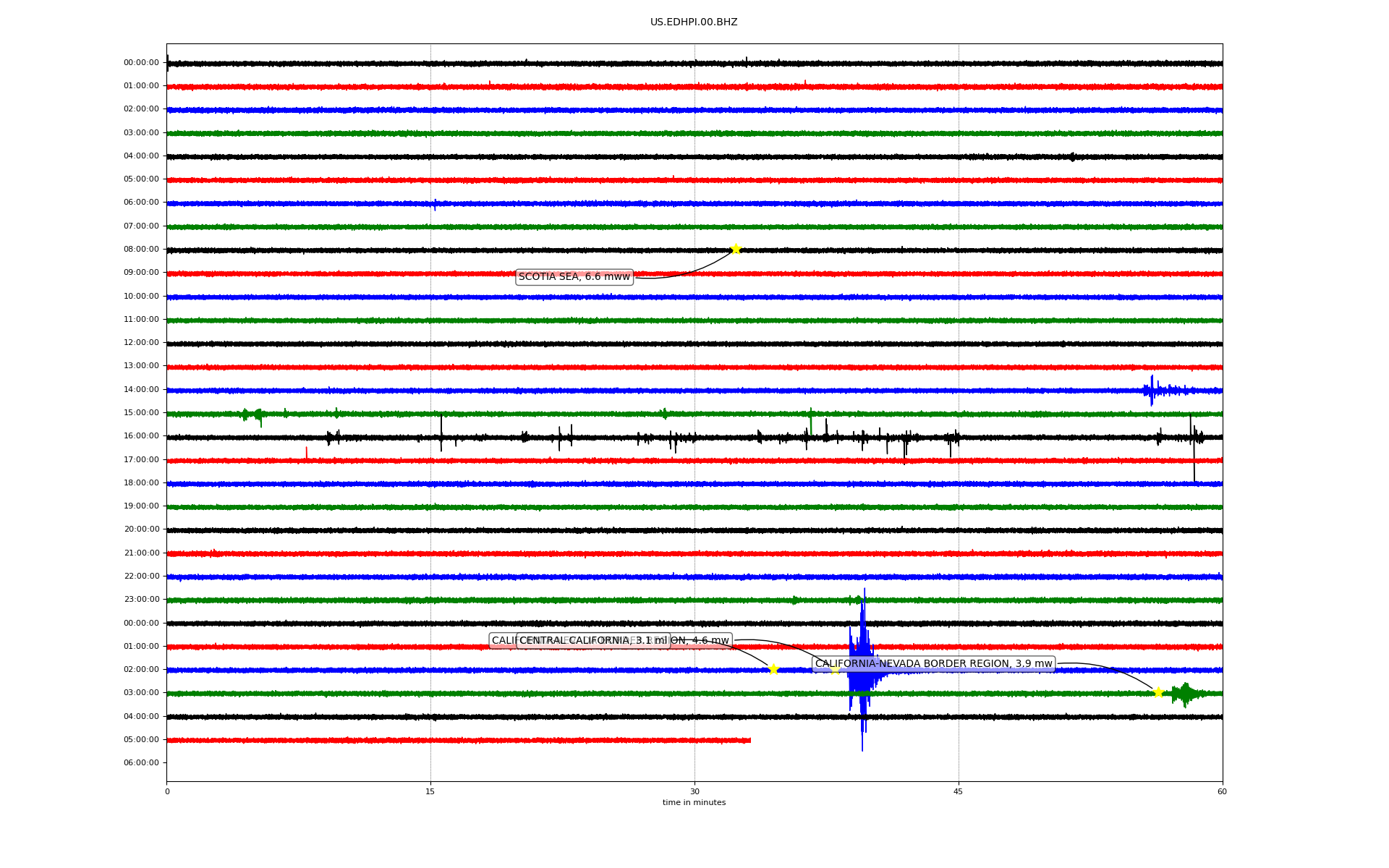
Task: Click the end of the last red trace
Action: (749, 741)
